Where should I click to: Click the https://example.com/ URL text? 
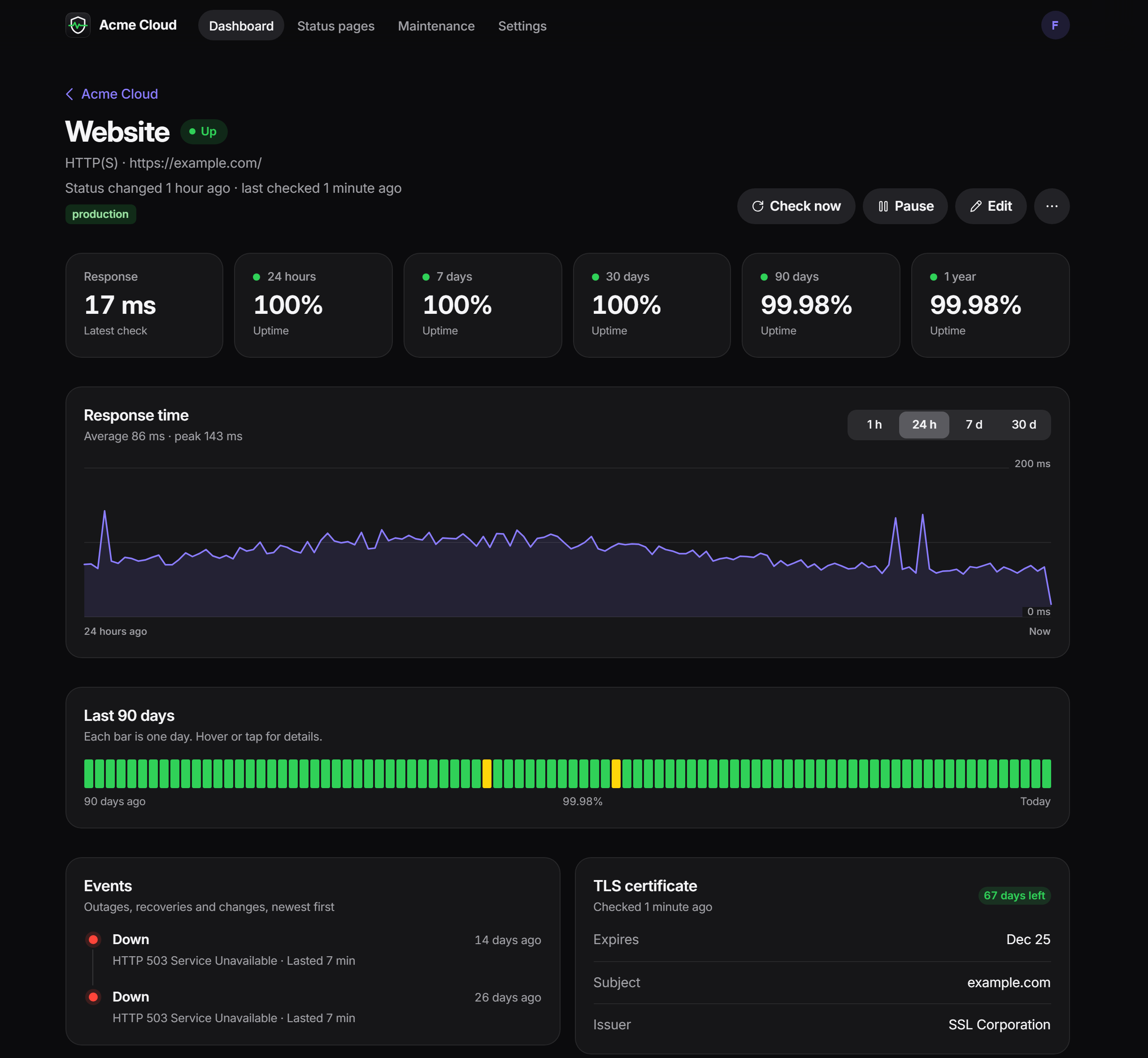195,163
